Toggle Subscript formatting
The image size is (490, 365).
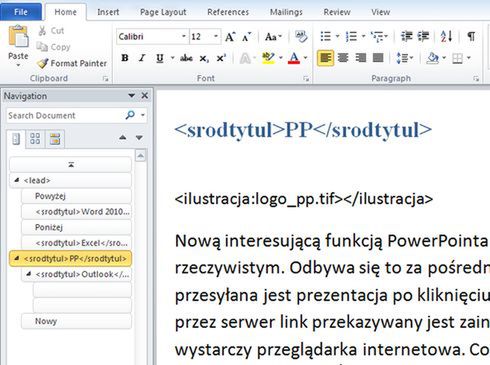204,58
